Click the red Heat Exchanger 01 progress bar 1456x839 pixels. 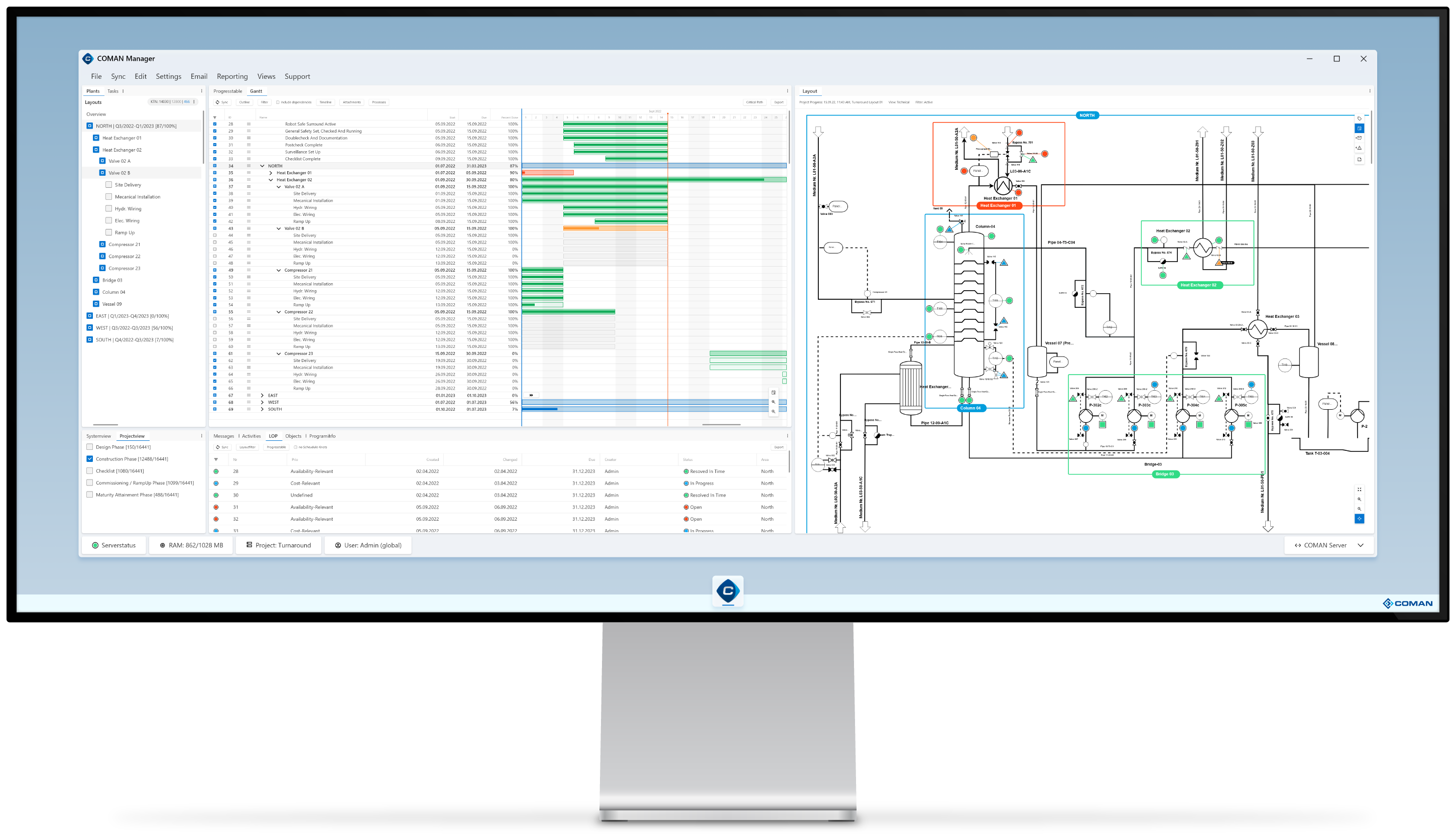pos(547,173)
